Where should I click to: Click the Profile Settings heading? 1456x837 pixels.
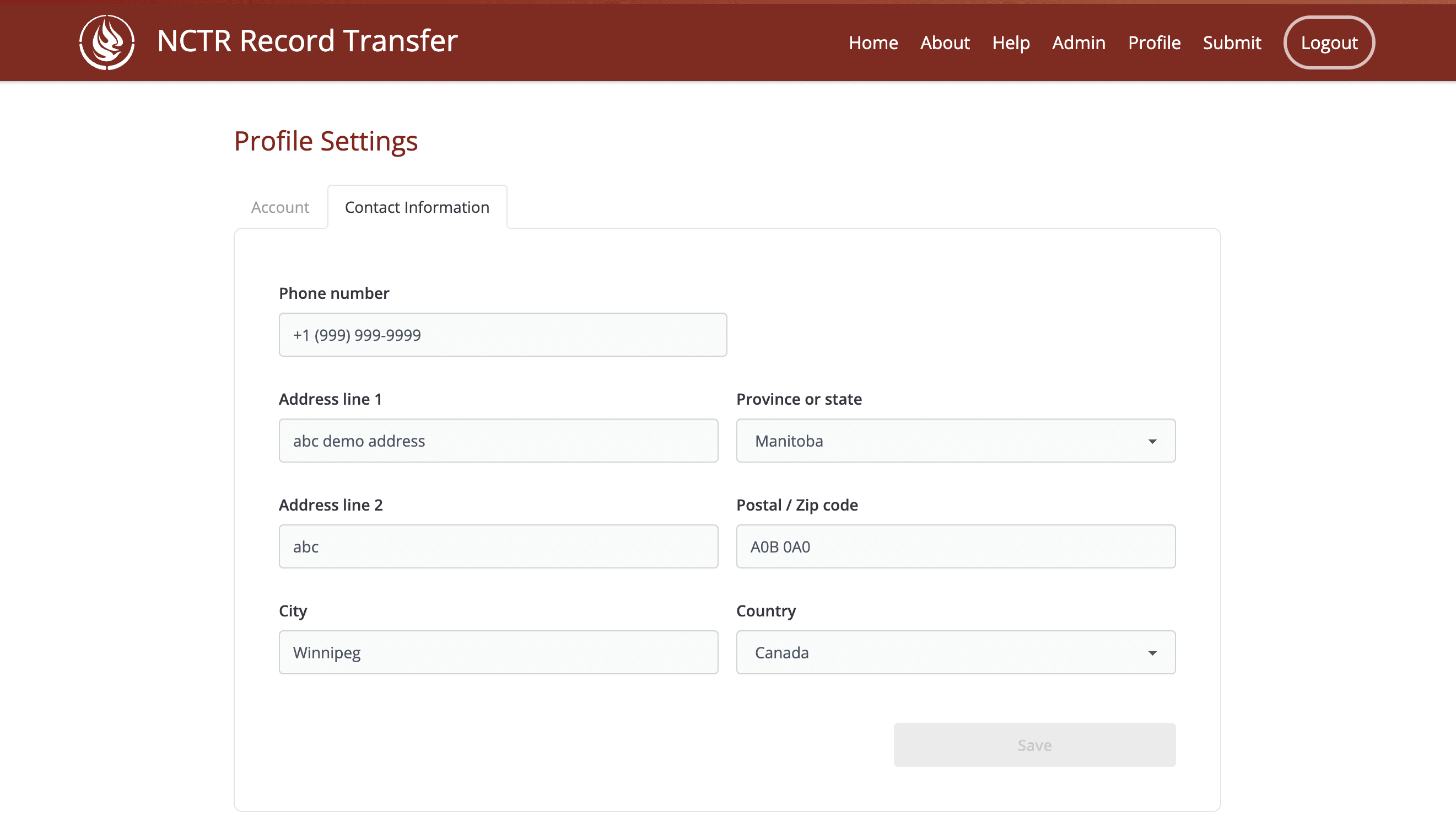point(326,141)
